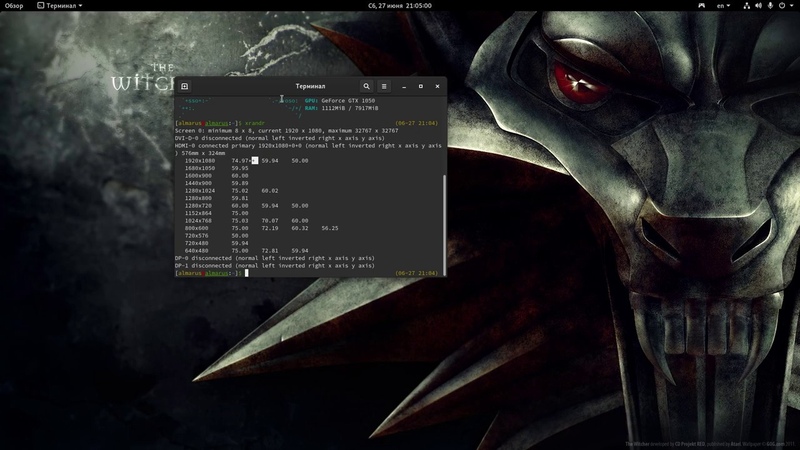Click the GeForce GTX 1050 GPU text
Screen dimensions: 800x450
348,101
